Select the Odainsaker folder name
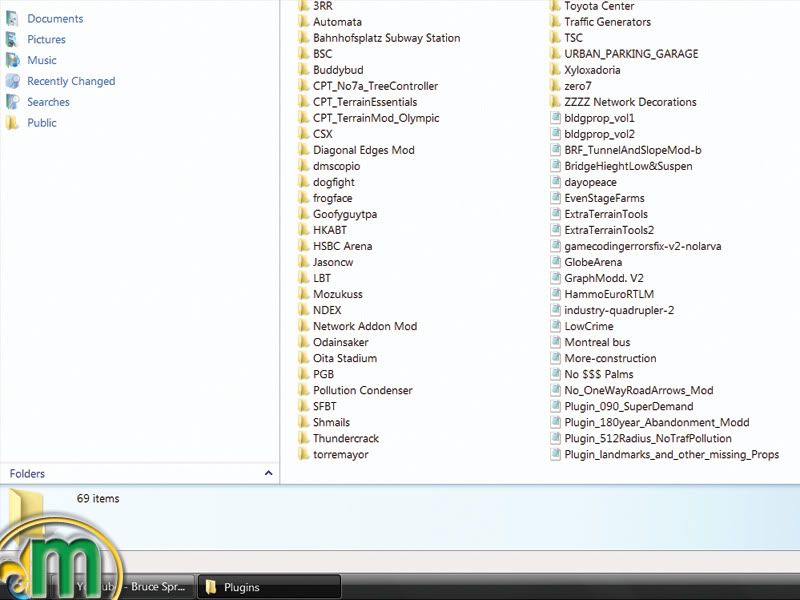The width and height of the screenshot is (800, 600). pos(341,342)
